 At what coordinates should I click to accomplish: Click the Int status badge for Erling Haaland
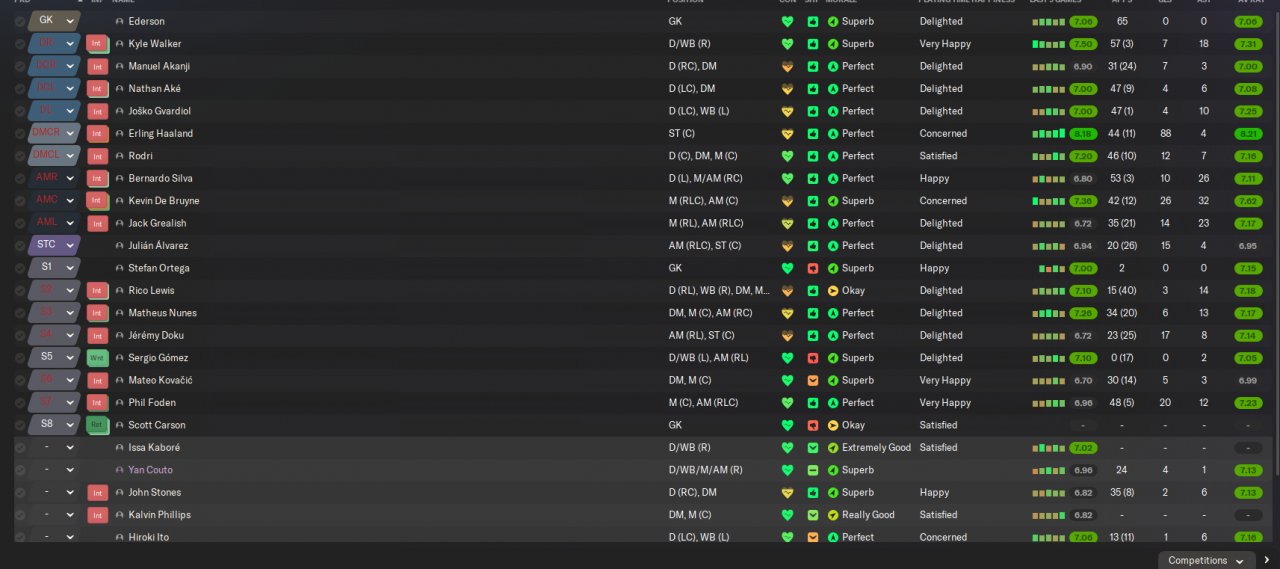click(96, 133)
